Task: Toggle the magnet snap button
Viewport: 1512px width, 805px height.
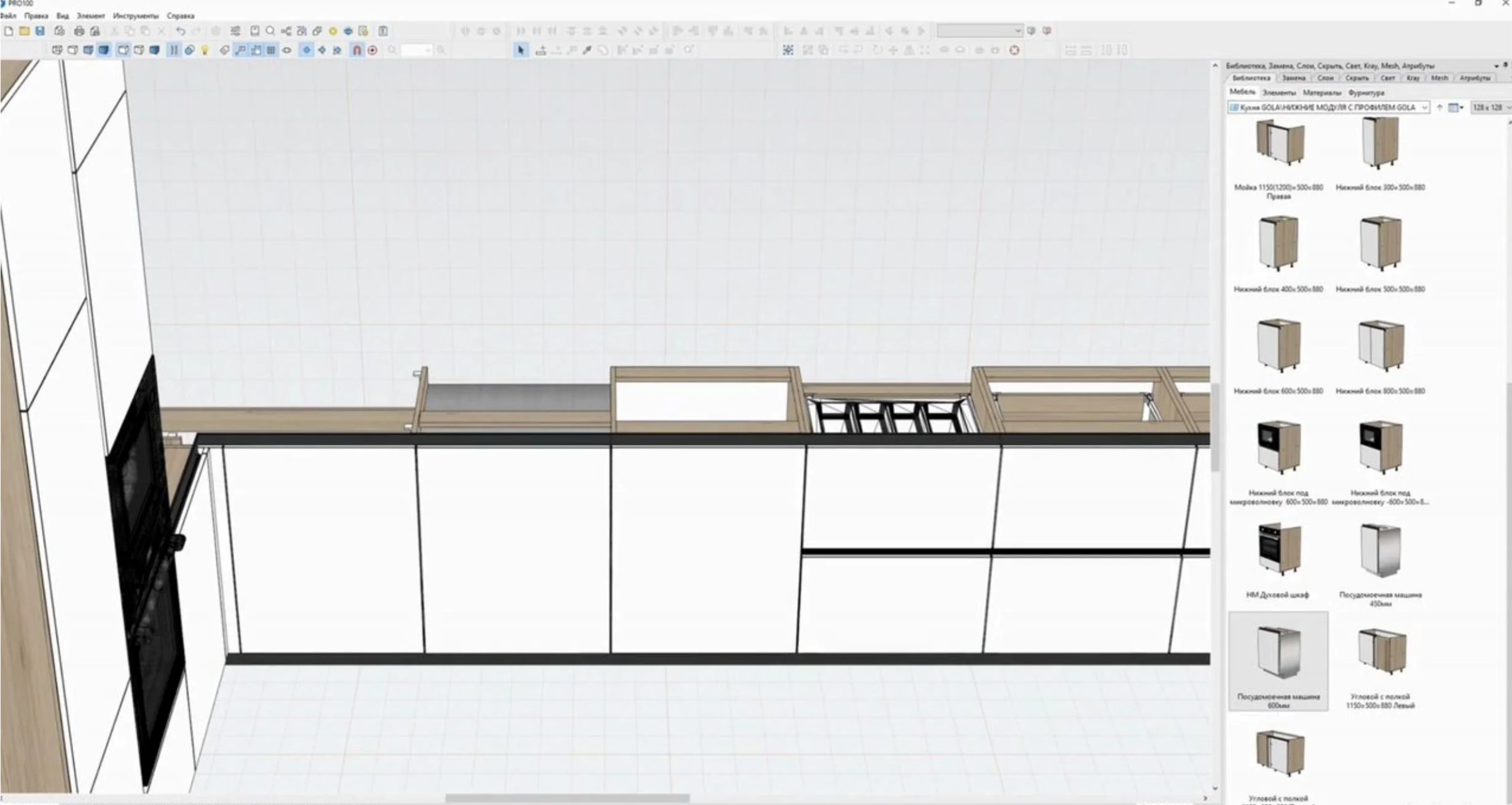Action: [x=356, y=50]
